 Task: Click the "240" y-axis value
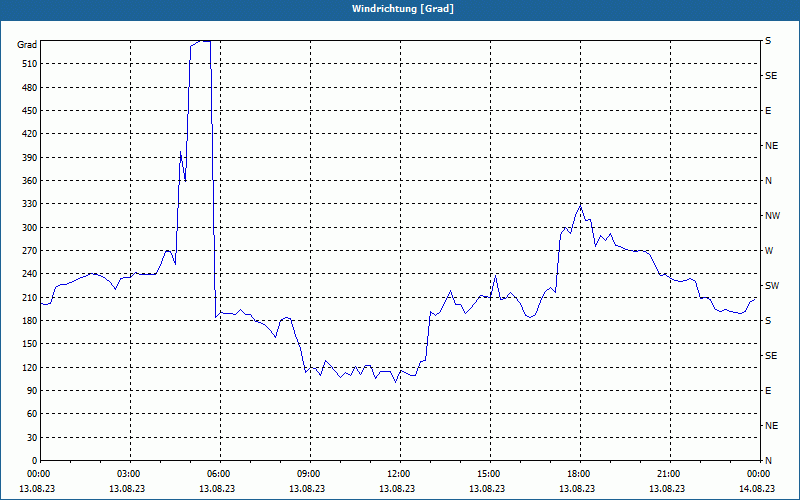click(29, 274)
